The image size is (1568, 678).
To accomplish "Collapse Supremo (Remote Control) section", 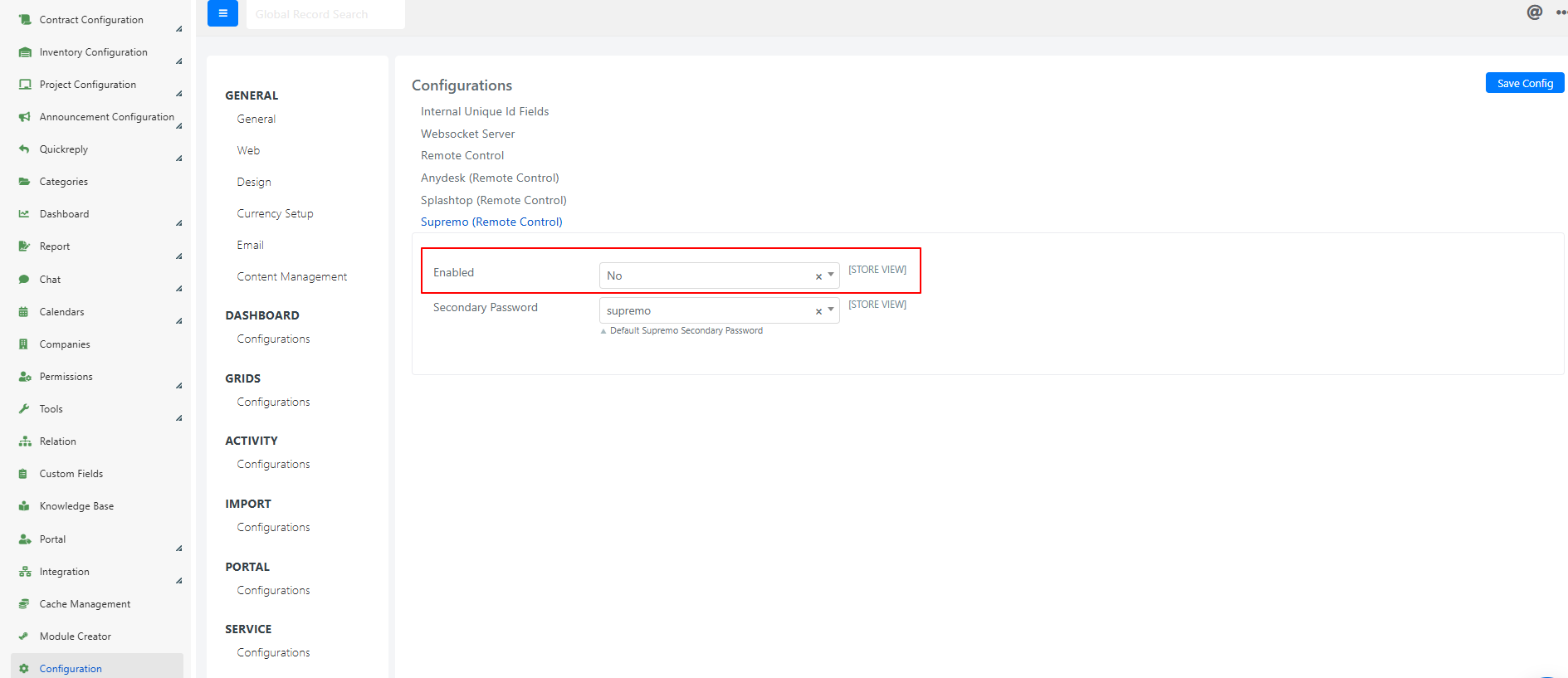I will (491, 222).
